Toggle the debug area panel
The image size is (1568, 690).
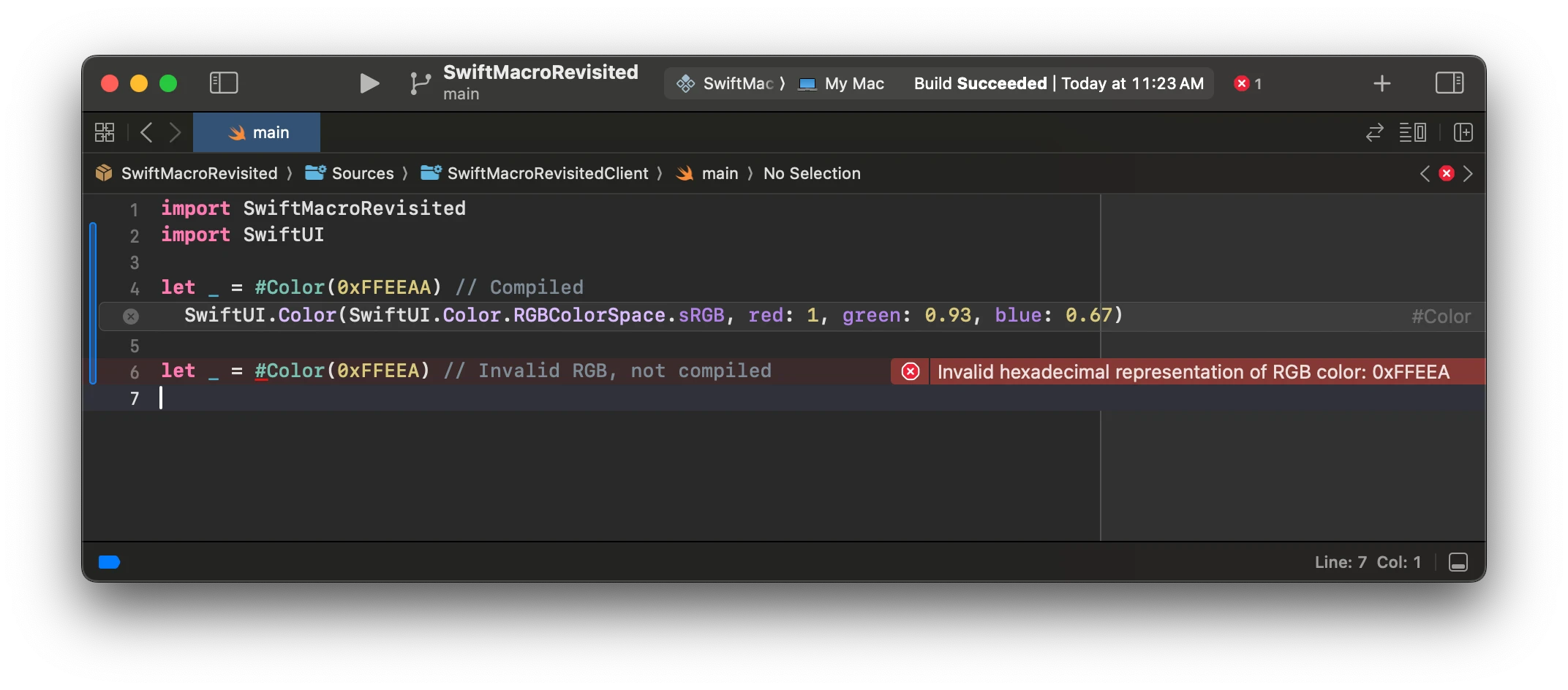pyautogui.click(x=1458, y=562)
